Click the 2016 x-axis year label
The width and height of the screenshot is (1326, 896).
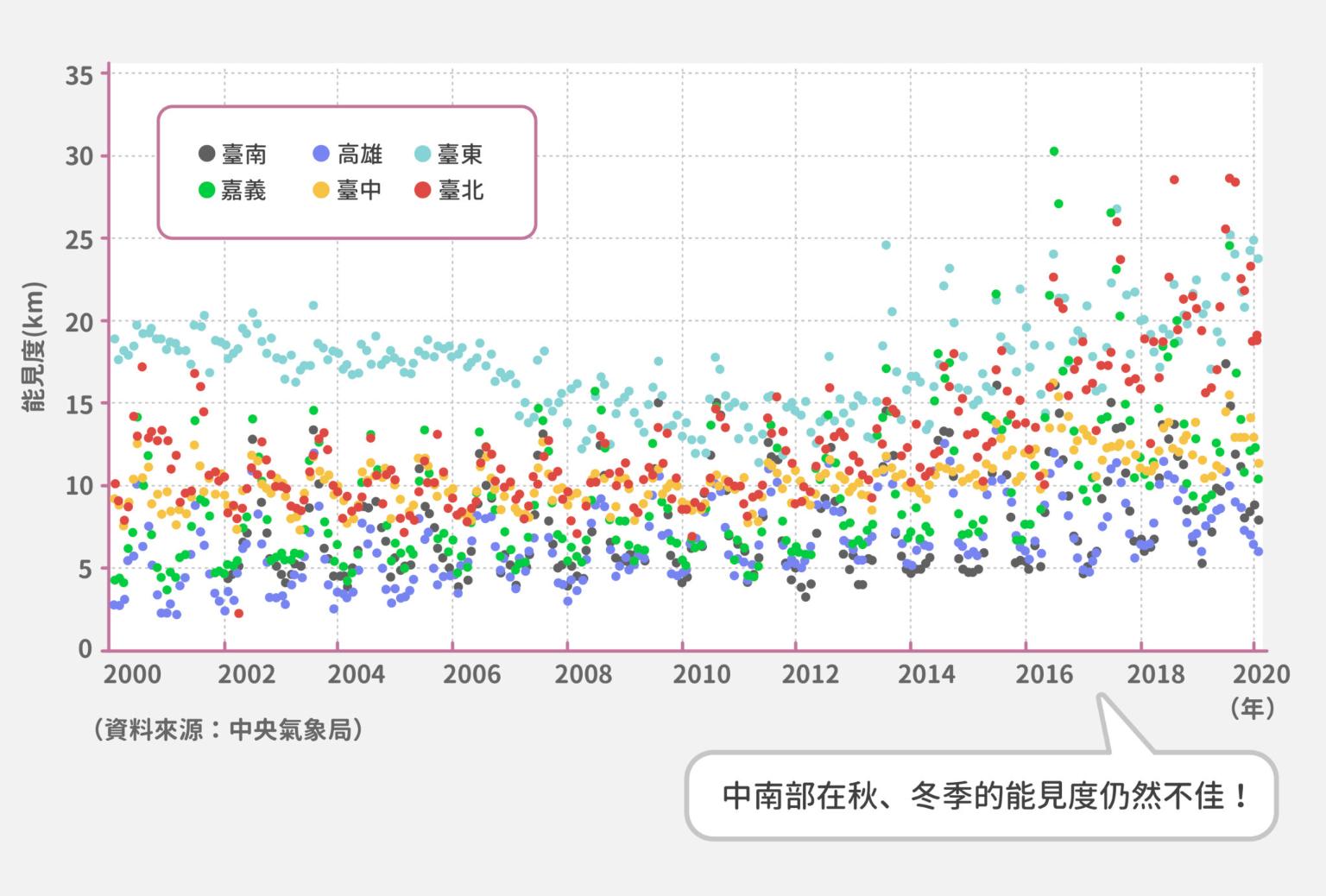coord(1044,674)
